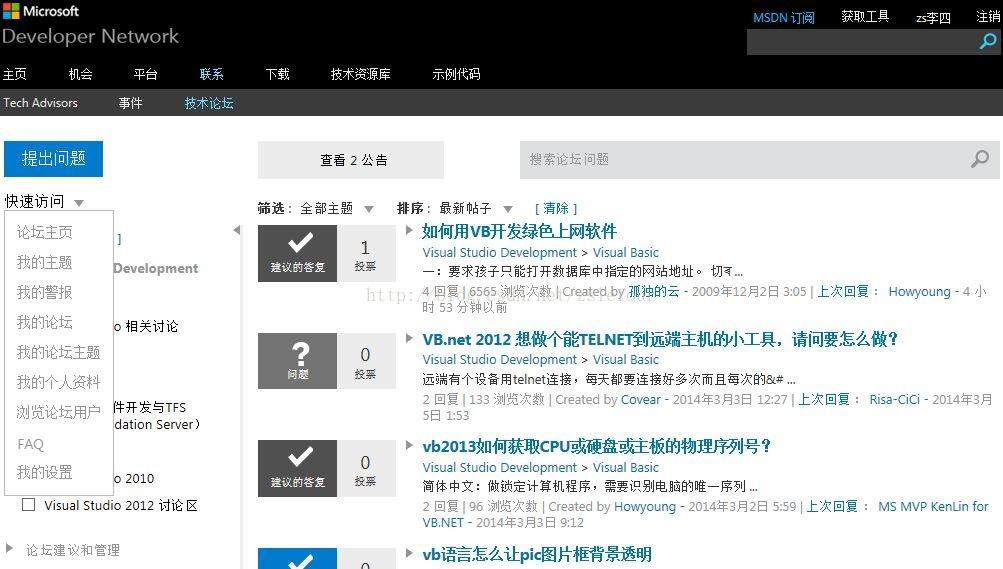Open thread vb2013如何获取CPU或硬盘或主板的物理序列号
This screenshot has height=569, width=1003.
(597, 446)
